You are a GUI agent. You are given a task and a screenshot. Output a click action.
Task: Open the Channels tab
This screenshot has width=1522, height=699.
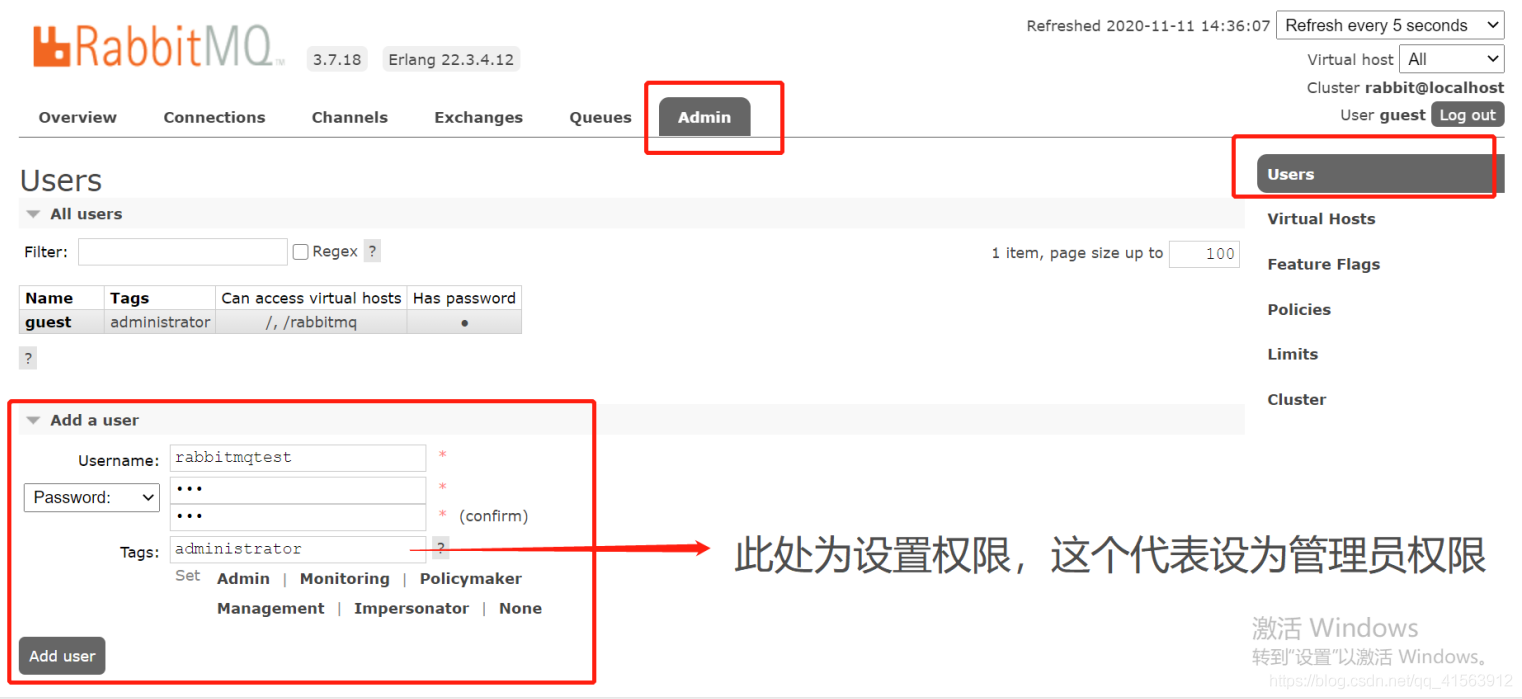349,117
